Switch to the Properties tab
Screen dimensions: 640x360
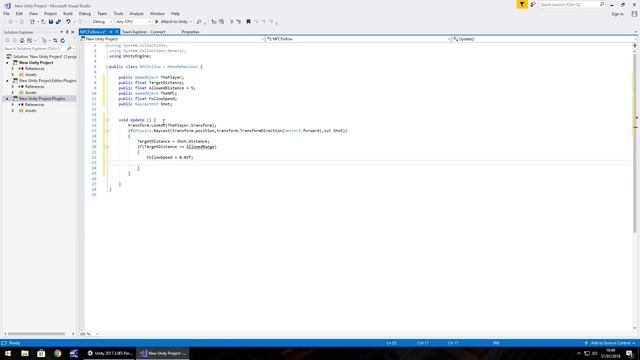click(x=190, y=32)
